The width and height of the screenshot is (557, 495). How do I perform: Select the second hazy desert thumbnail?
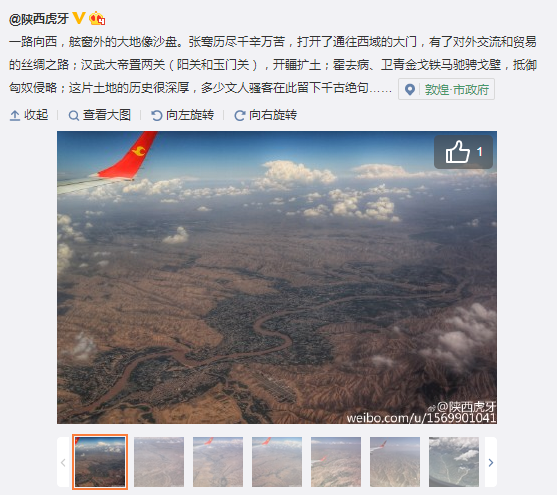(x=159, y=462)
